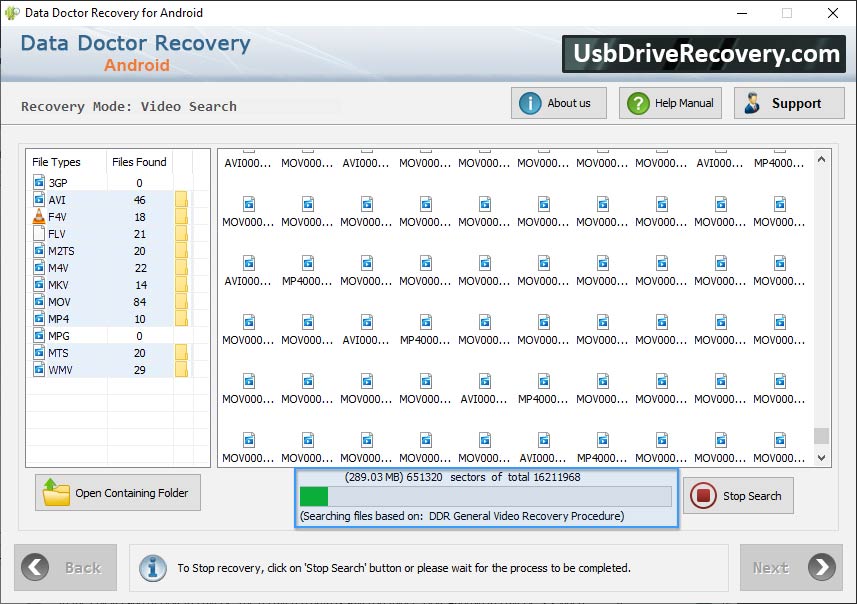Select the MP4000 file in the bottom row
The width and height of the screenshot is (857, 604).
coord(603,447)
